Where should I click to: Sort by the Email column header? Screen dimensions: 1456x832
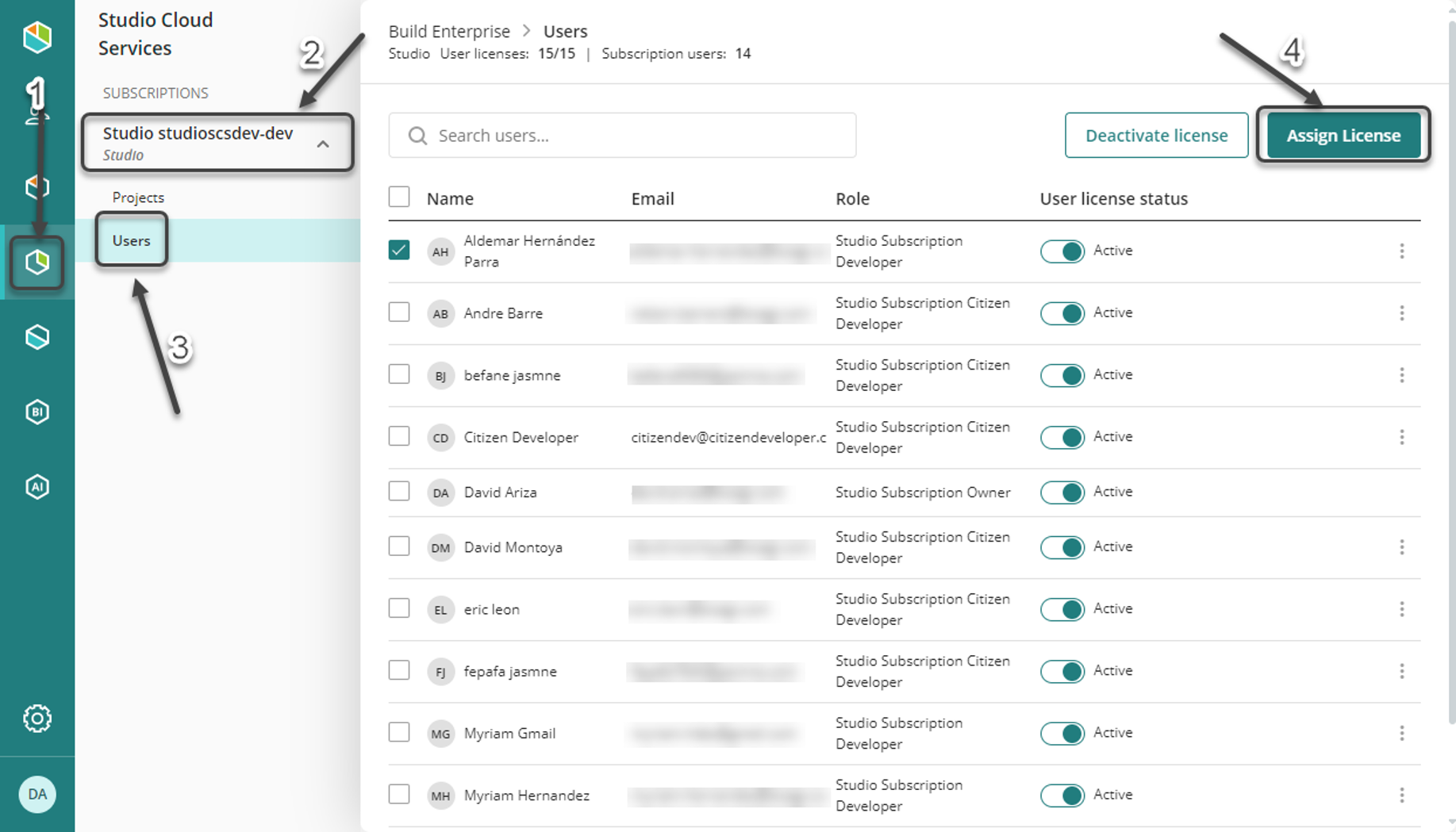pos(652,198)
